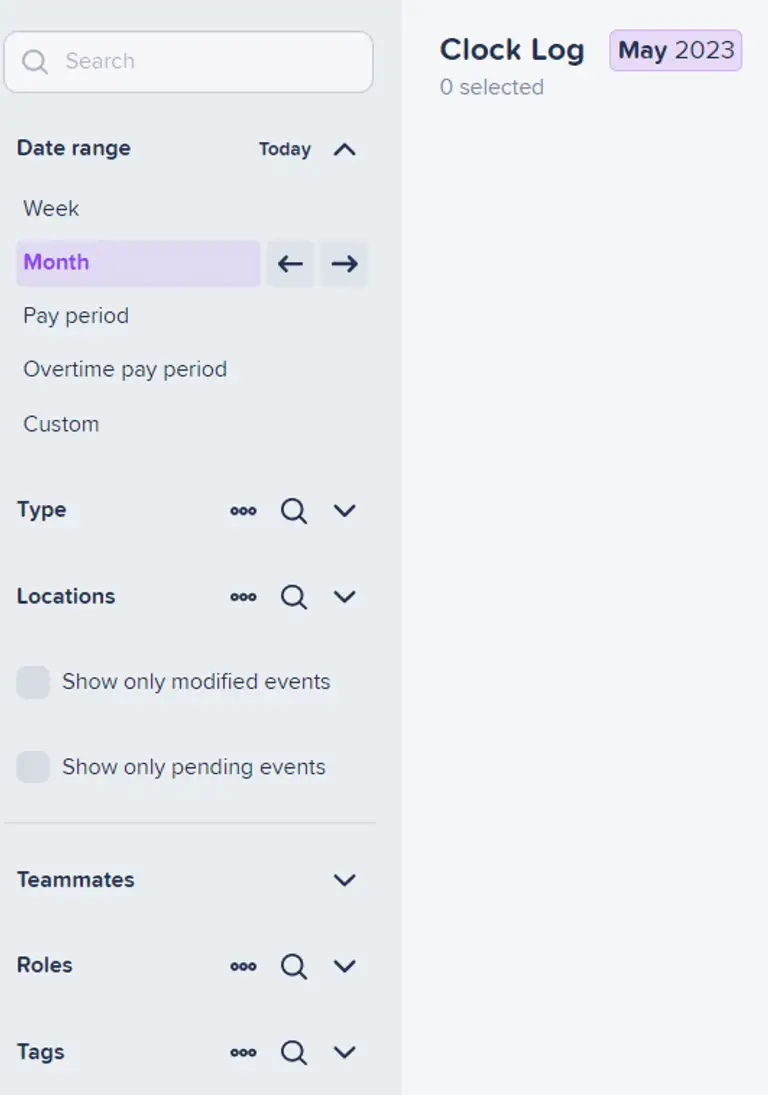768x1095 pixels.
Task: Click the Search input field
Action: [x=200, y=62]
